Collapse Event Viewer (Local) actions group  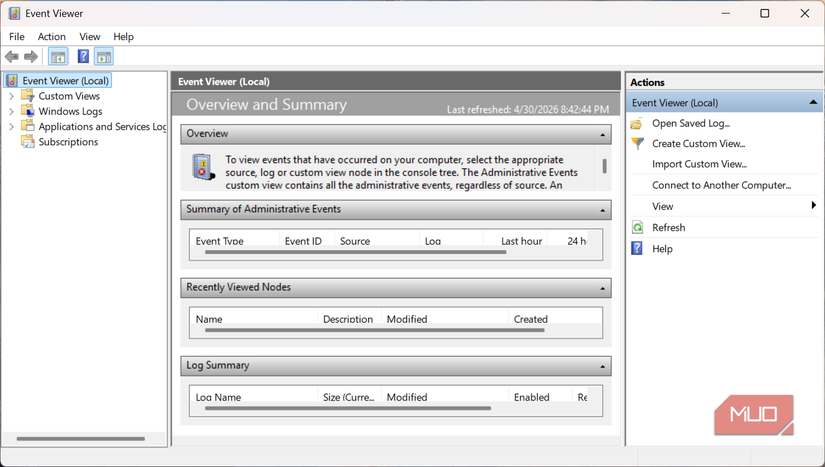[813, 102]
